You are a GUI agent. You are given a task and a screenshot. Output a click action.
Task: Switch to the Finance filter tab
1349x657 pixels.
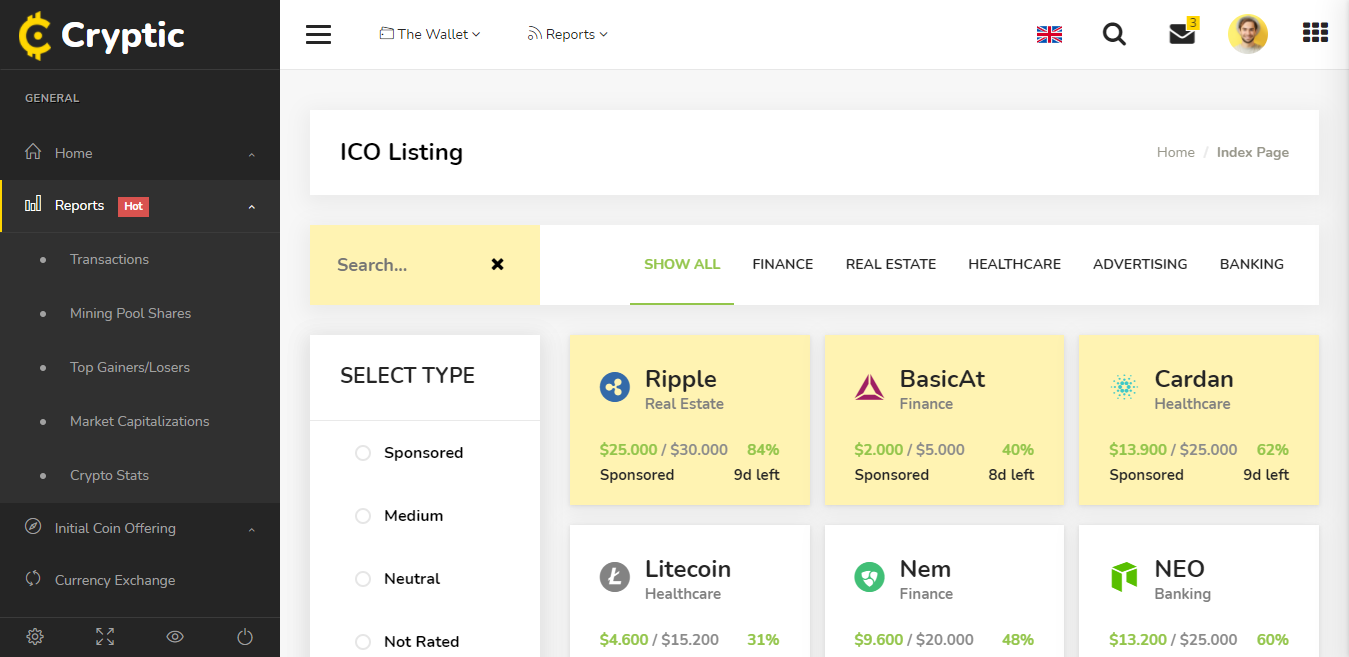[782, 264]
